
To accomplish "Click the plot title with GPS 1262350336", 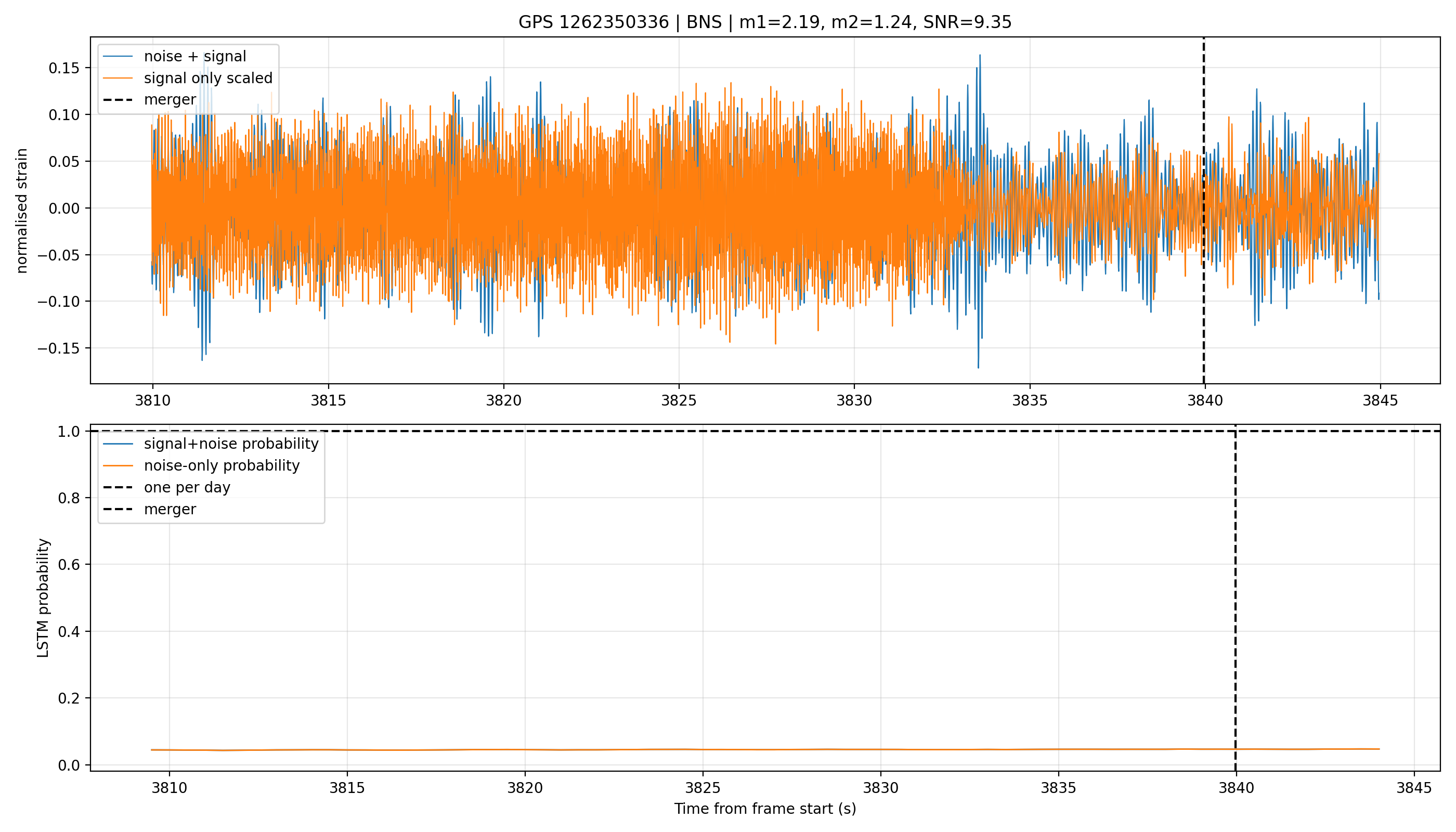I will coord(764,22).
